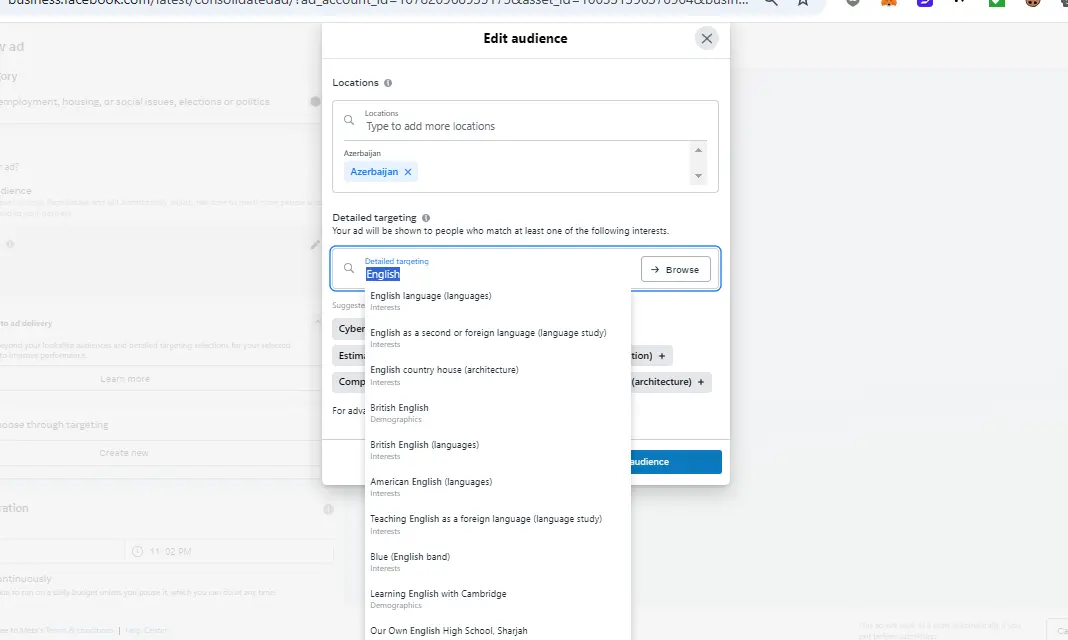
Task: Select British English Demographics suggestion
Action: coord(498,413)
